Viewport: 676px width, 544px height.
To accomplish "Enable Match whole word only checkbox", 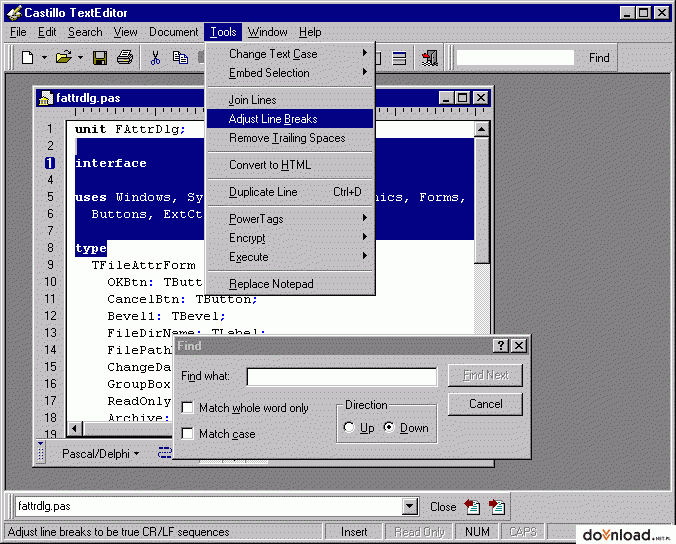I will coord(188,408).
